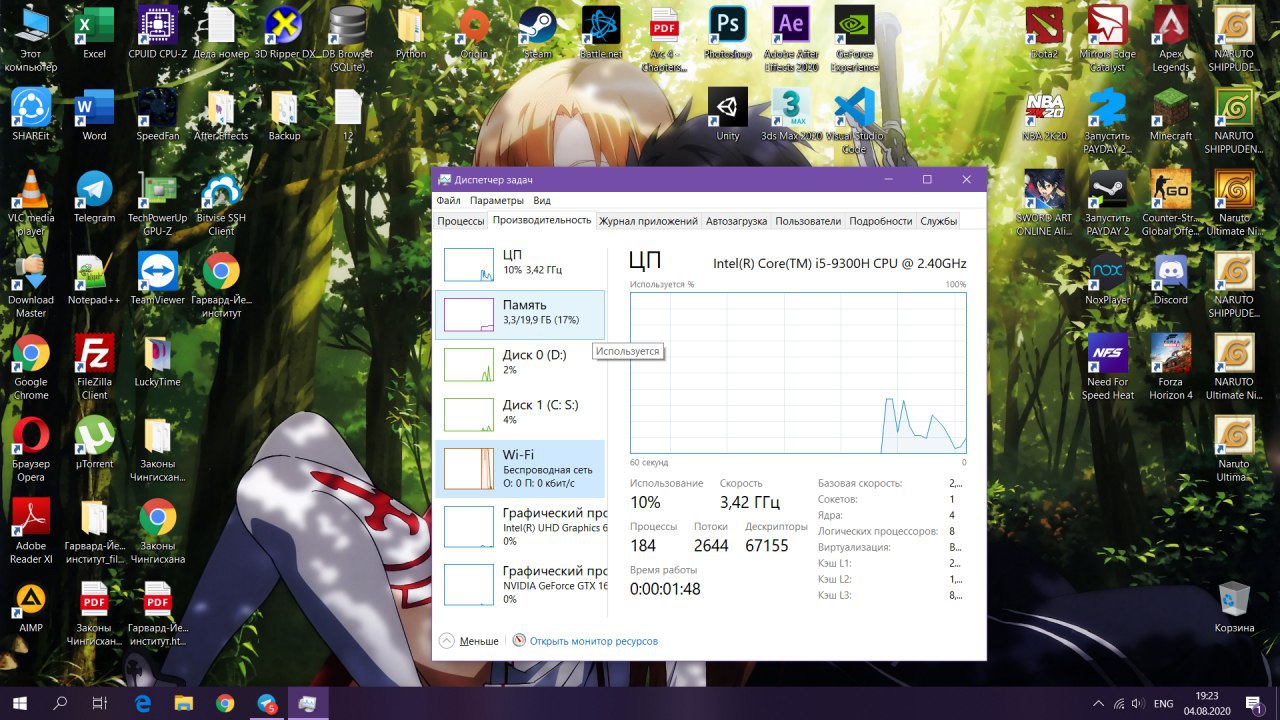The image size is (1280, 720).
Task: Open the Файл menu in Task Manager
Action: 448,201
